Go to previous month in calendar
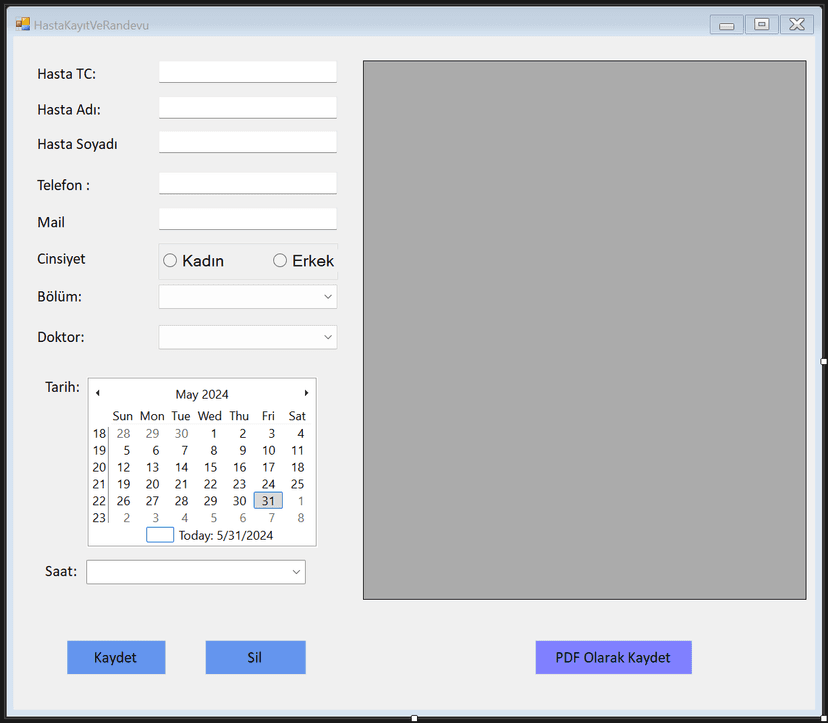Viewport: 828px width, 723px height. click(x=98, y=393)
